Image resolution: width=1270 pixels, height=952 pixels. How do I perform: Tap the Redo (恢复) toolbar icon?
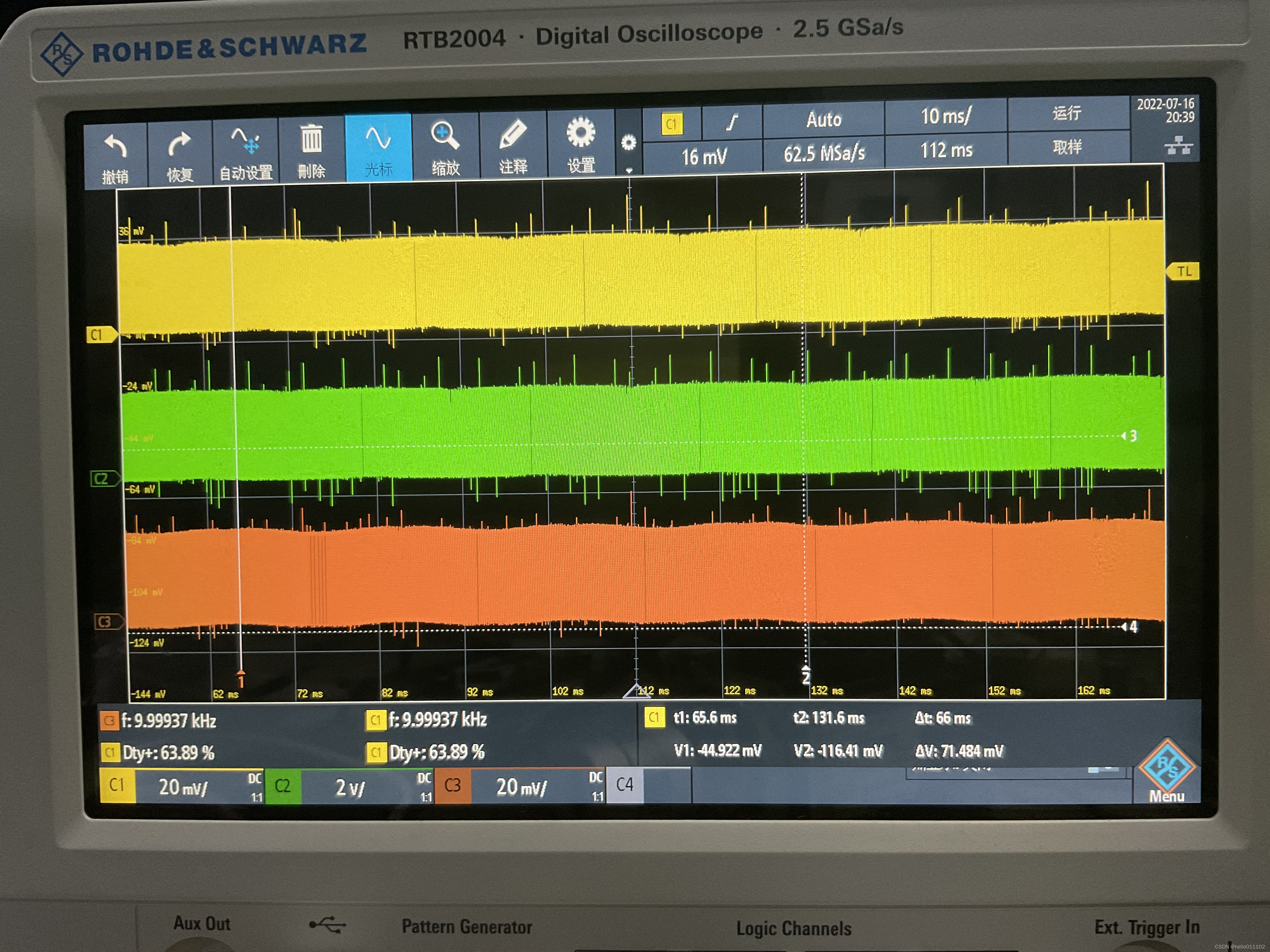point(180,154)
